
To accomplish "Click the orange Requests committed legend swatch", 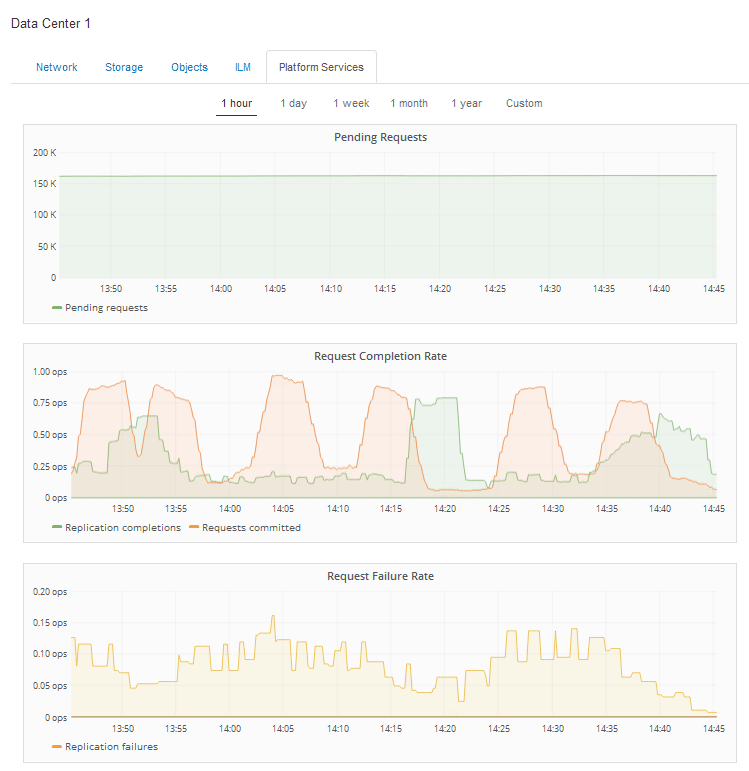I will coord(194,527).
